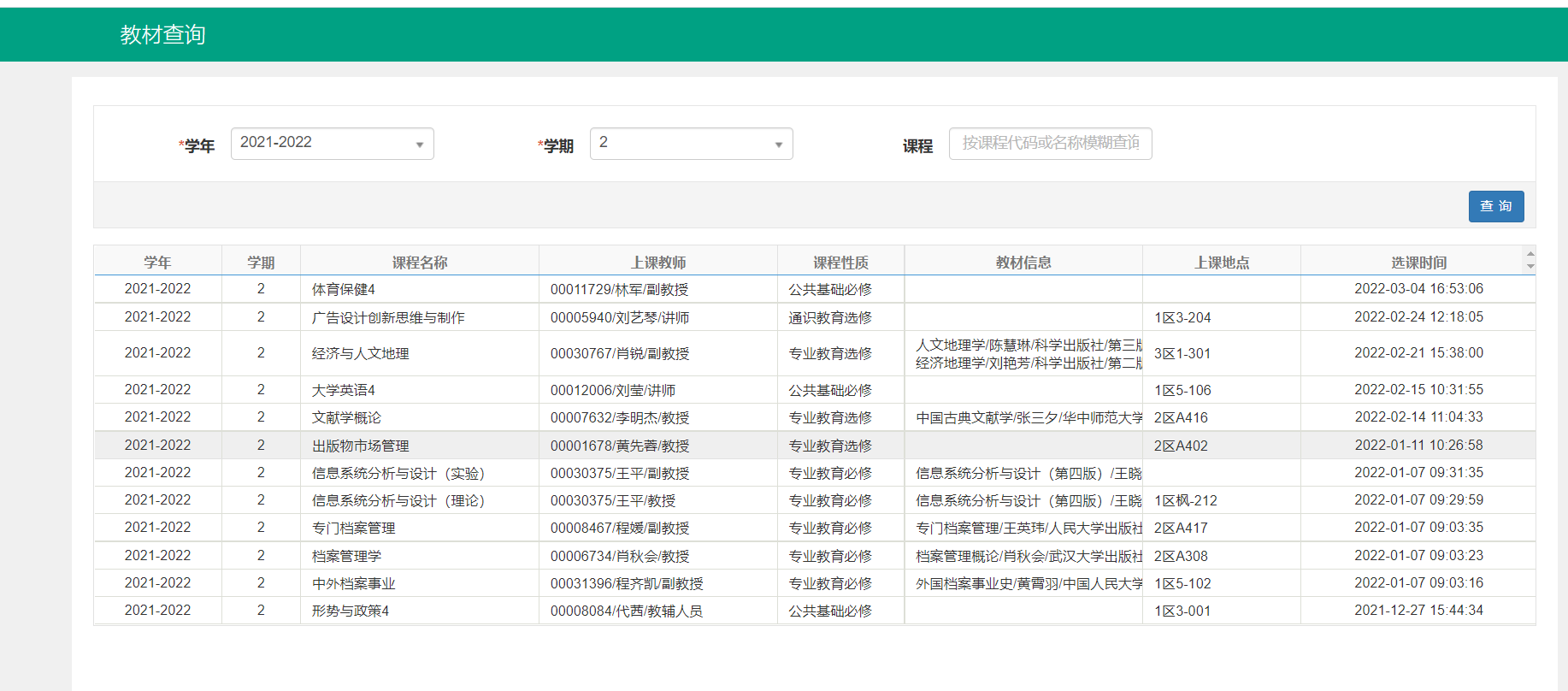1568x691 pixels.
Task: Click the up arrow beside the 选课时间 header
Action: tap(1530, 255)
